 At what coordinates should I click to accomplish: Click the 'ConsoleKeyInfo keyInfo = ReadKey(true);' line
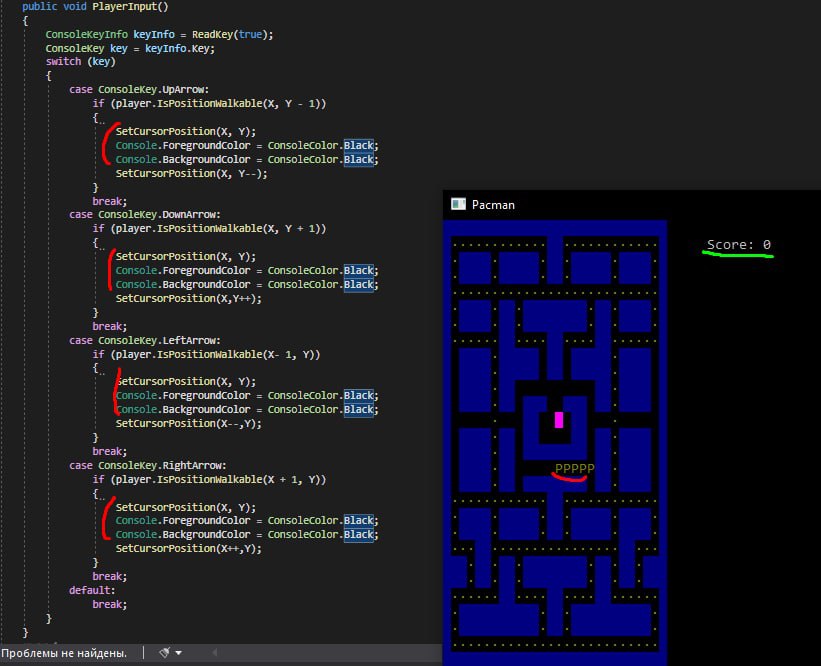(159, 35)
